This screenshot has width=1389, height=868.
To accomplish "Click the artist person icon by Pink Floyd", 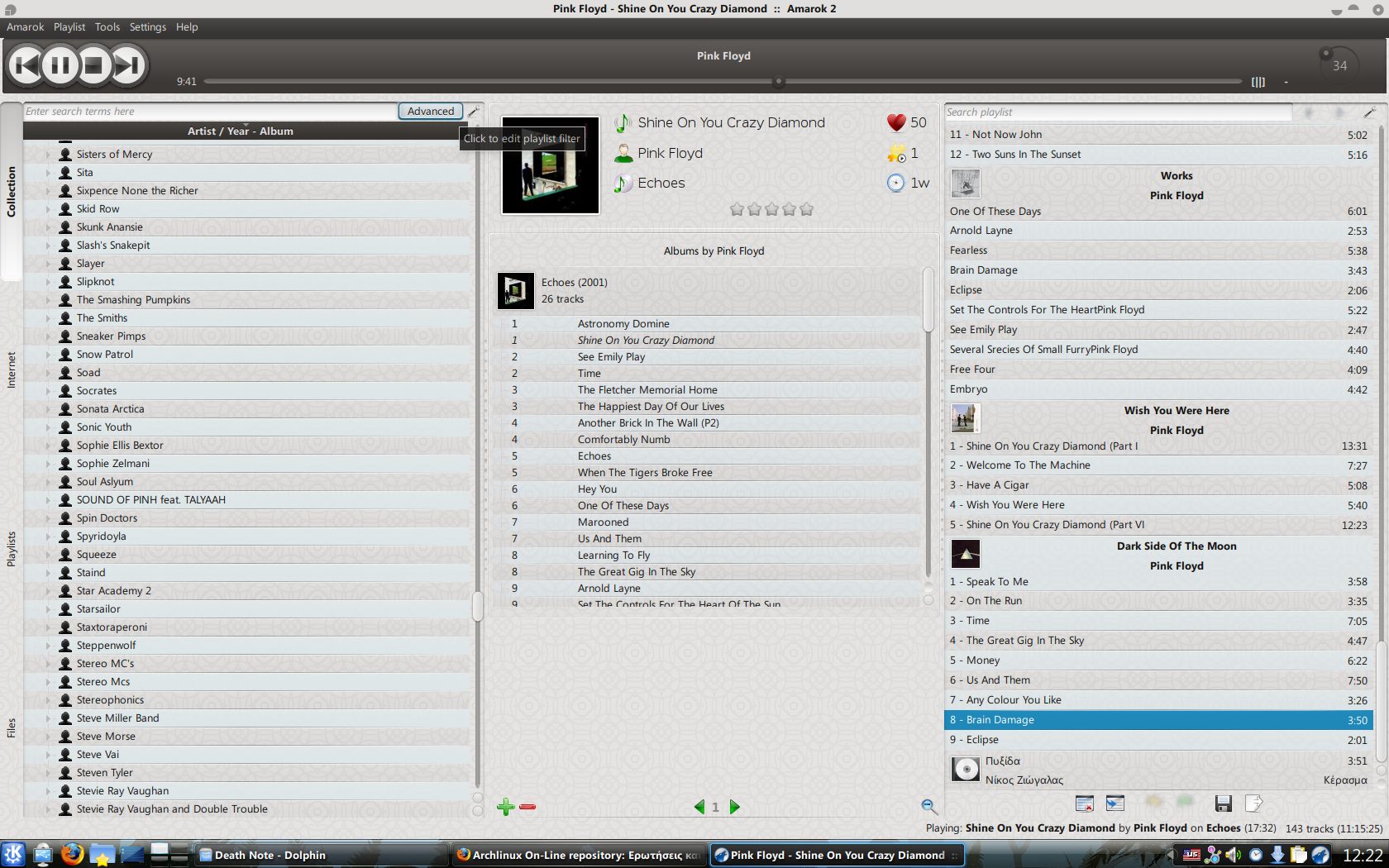I will tap(623, 153).
